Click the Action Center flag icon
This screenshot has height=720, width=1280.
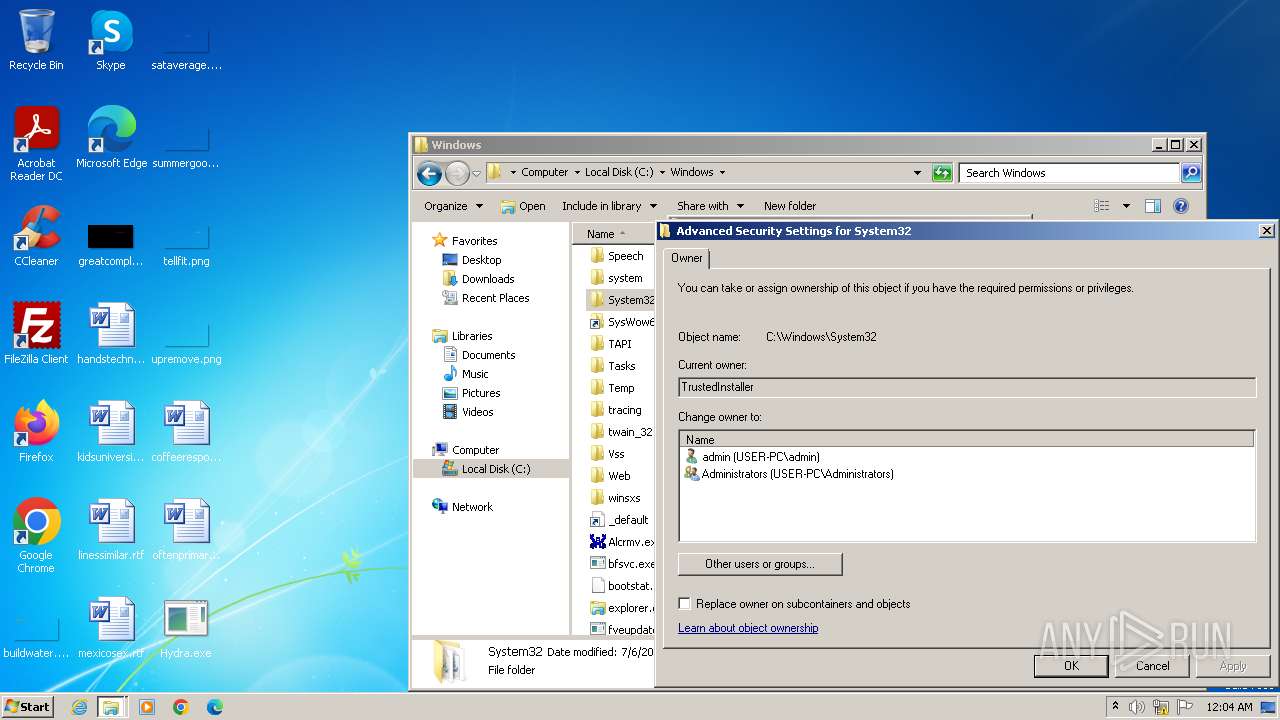1185,707
